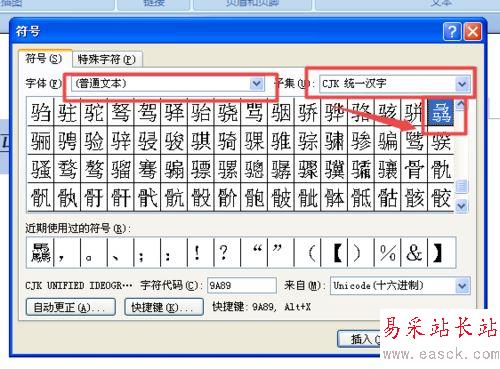
Task: Pick the character 驾 in the grid
Action: (x=147, y=112)
